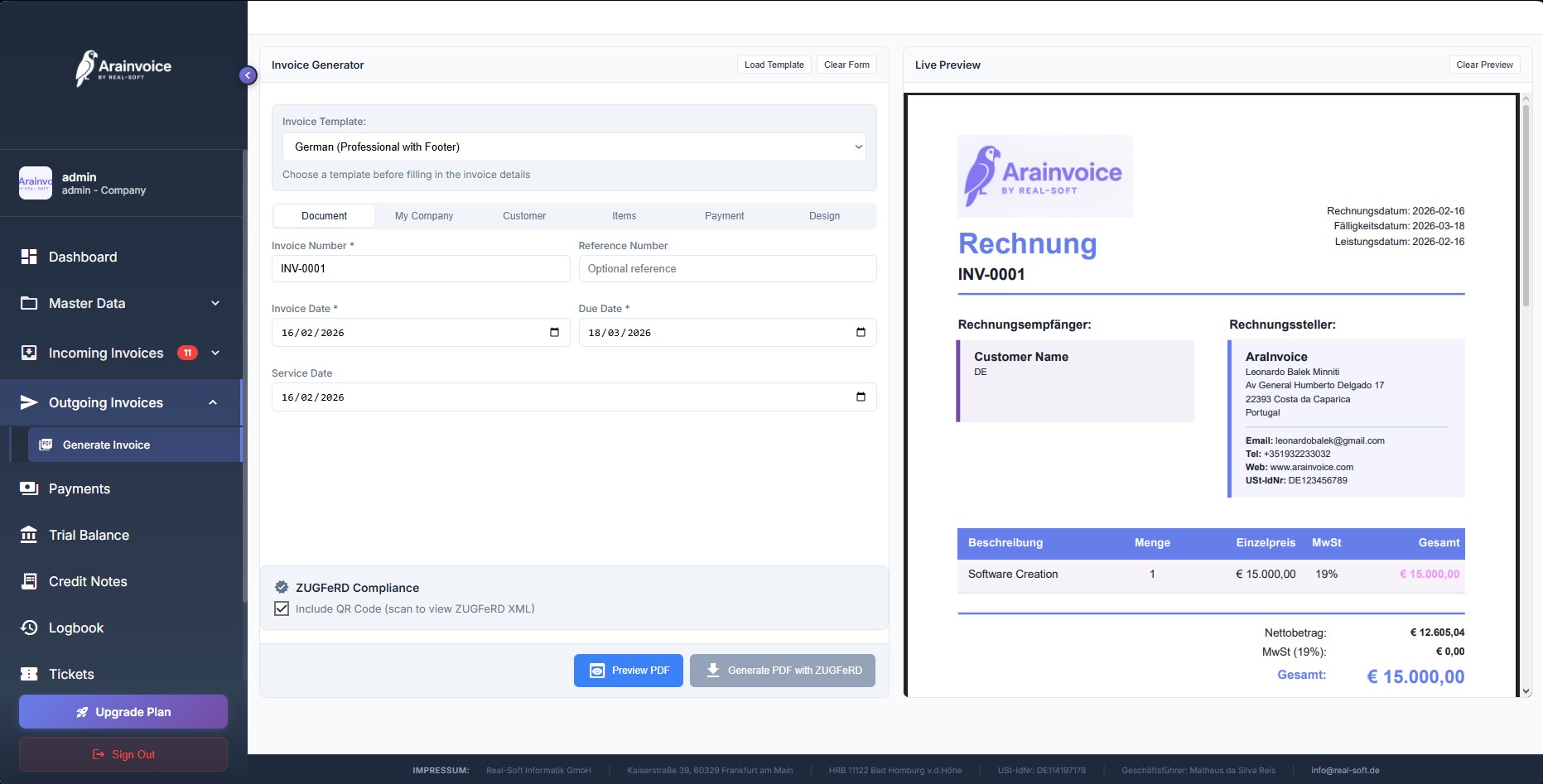Screen dimensions: 1543x784
Task: Expand the Master Data menu
Action: tap(215, 303)
